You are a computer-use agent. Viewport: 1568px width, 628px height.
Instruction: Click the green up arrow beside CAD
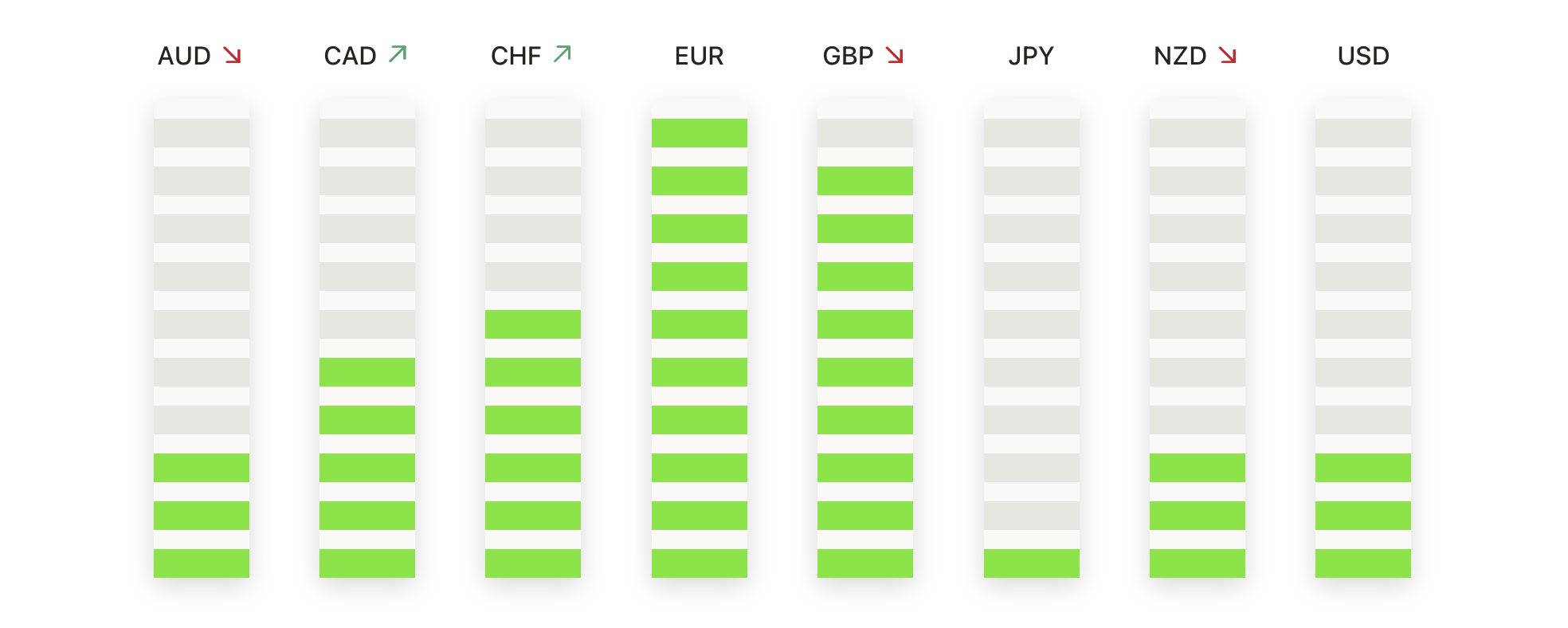tap(398, 53)
